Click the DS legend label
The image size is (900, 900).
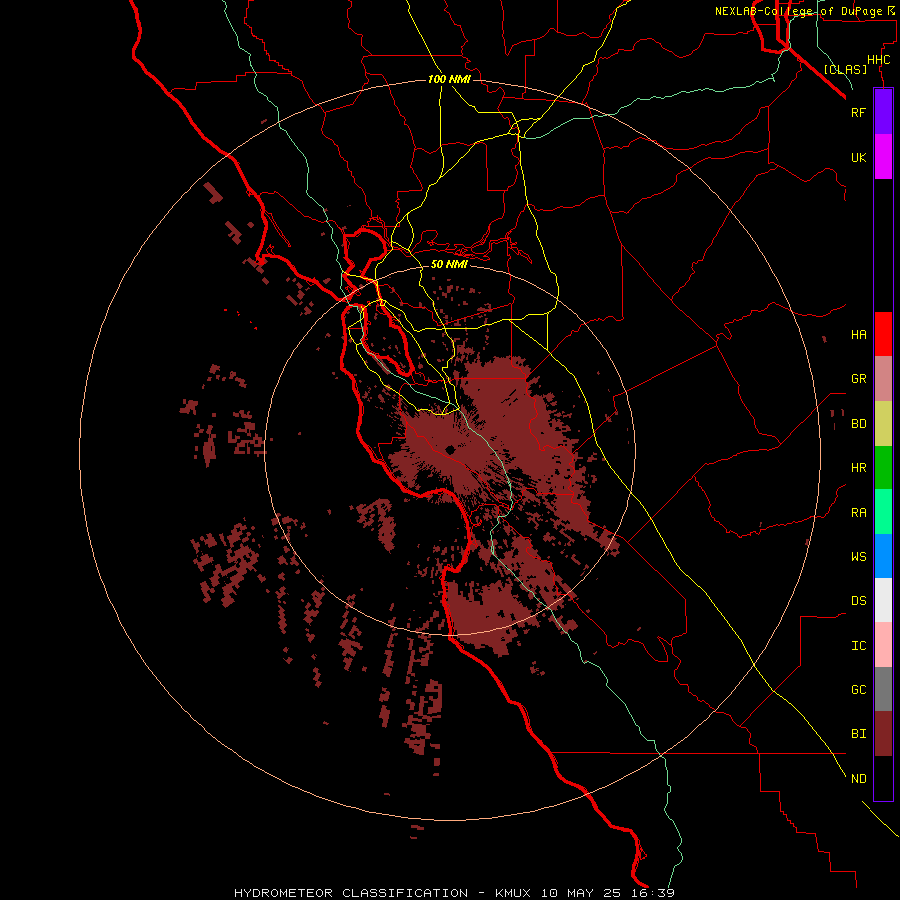[x=858, y=601]
